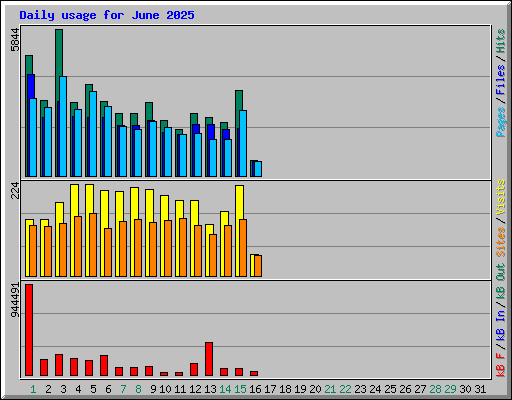
Task: Click day 10 on the date axis
Action: point(165,389)
